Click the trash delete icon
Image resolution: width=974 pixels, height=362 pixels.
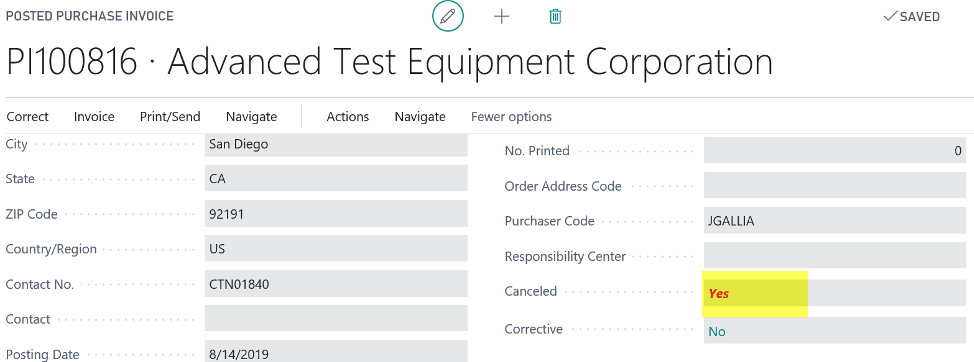click(555, 17)
